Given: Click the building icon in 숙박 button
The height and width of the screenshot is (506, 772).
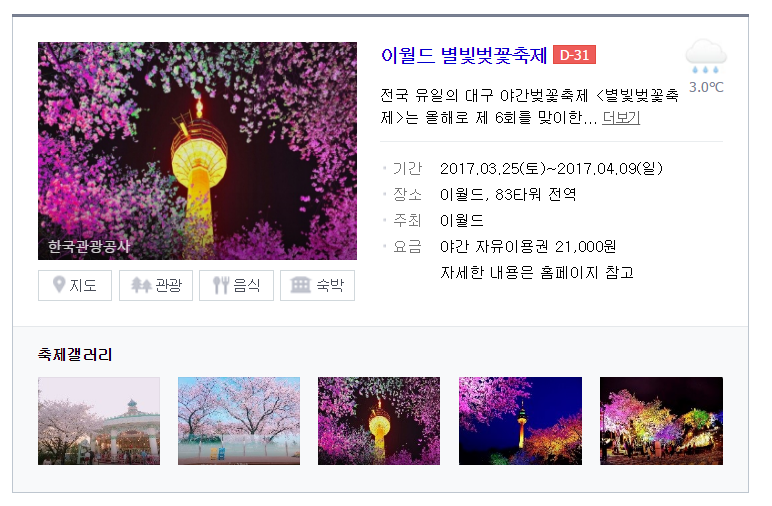Looking at the screenshot, I should [300, 285].
